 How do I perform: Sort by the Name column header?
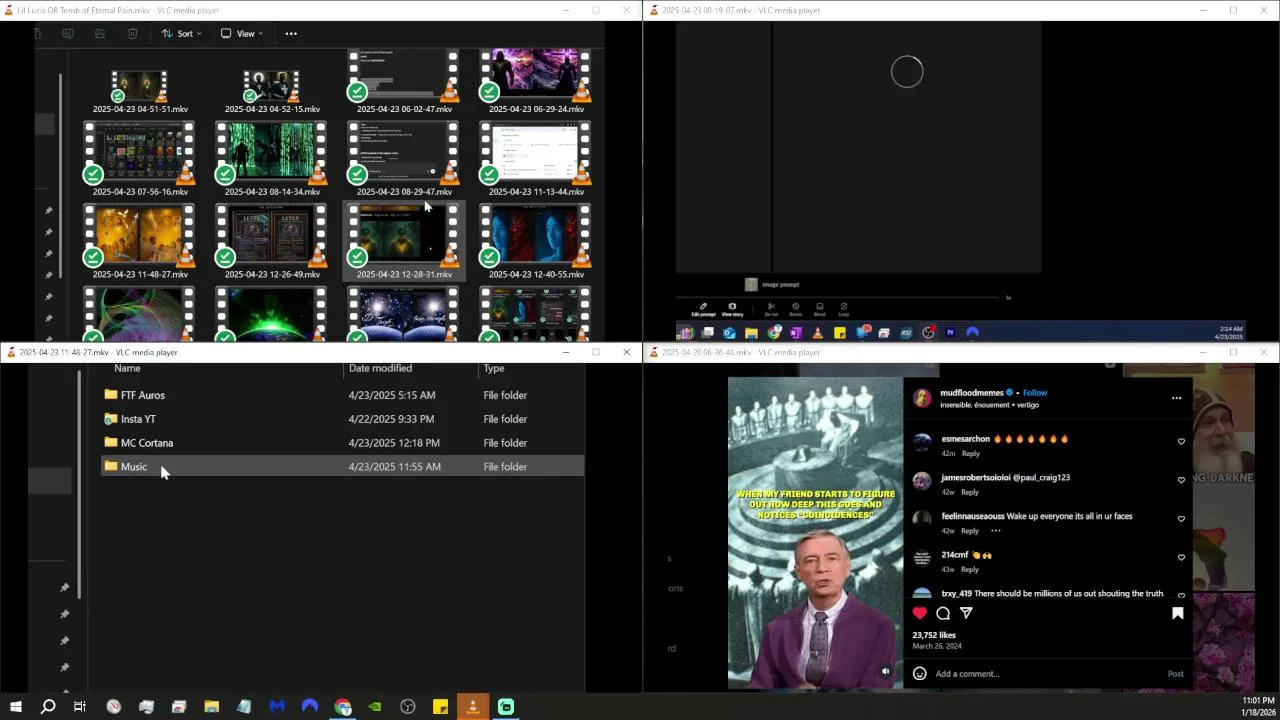click(127, 368)
